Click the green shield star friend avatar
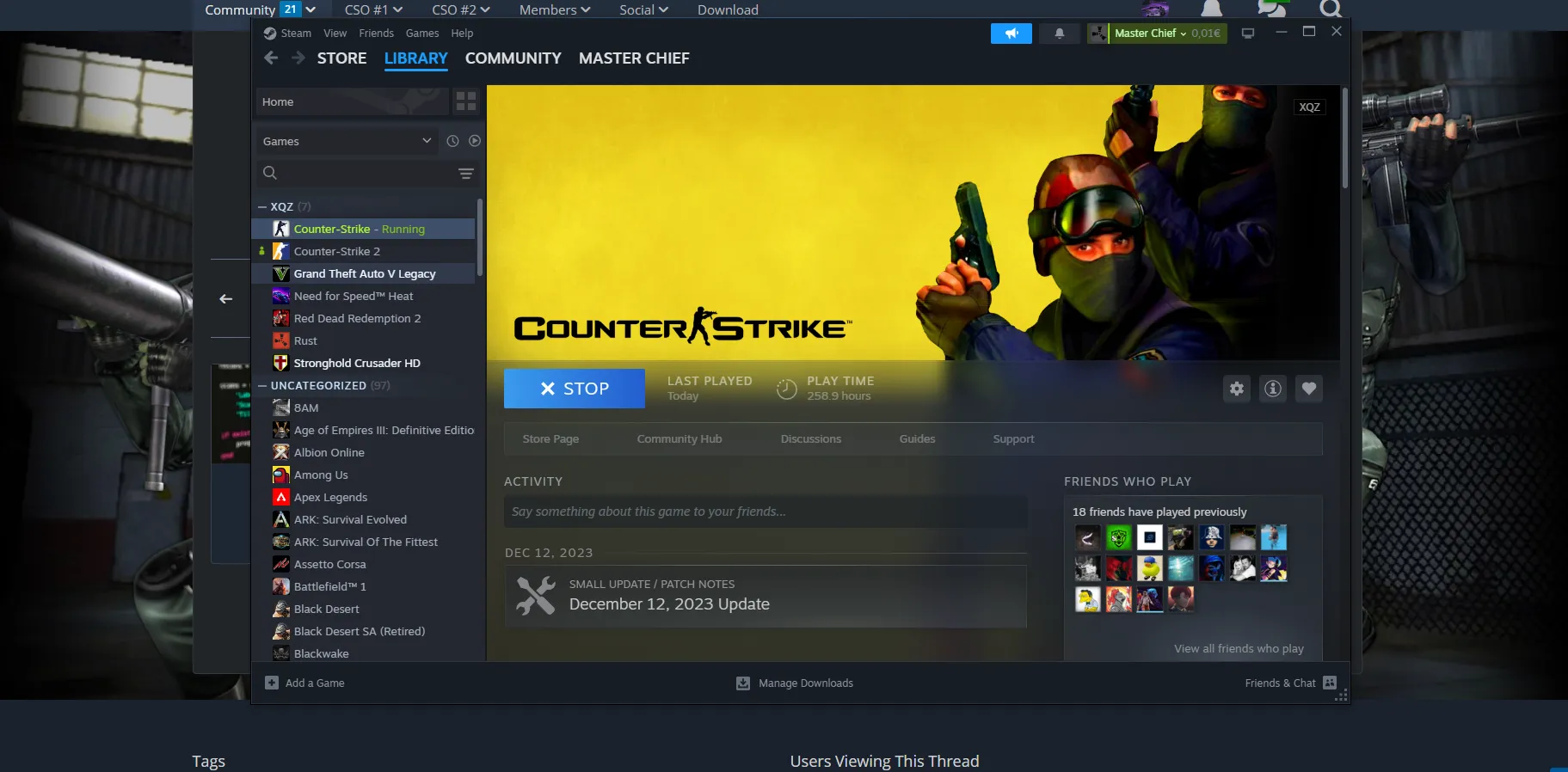Image resolution: width=1568 pixels, height=772 pixels. pyautogui.click(x=1119, y=538)
